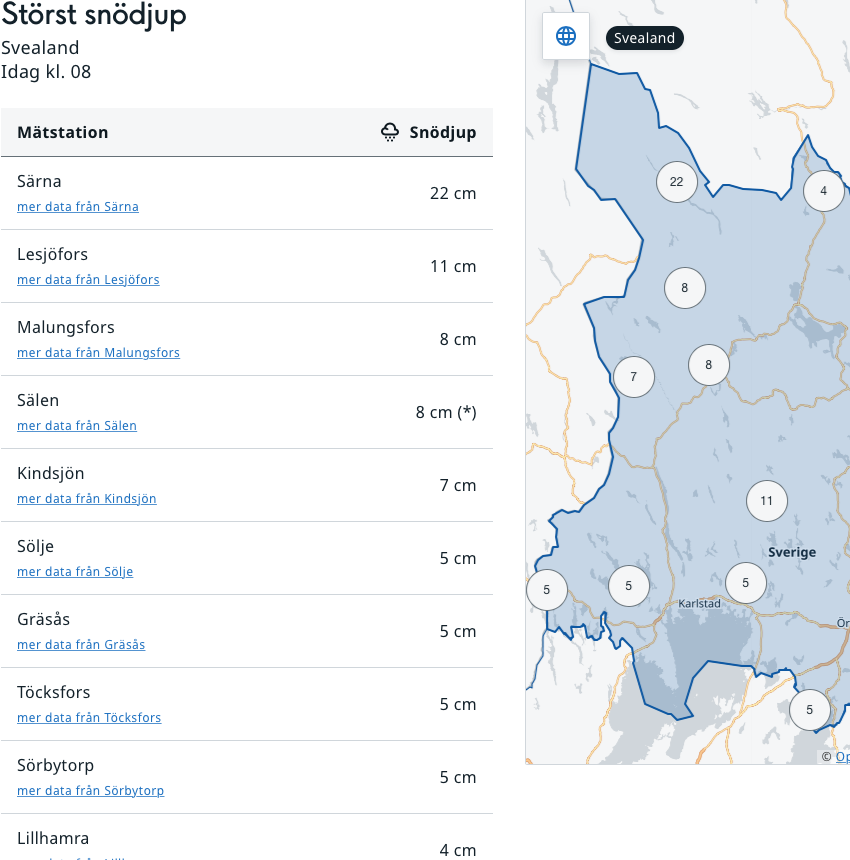Open more data from Sälen
This screenshot has height=860, width=850.
[x=77, y=426]
